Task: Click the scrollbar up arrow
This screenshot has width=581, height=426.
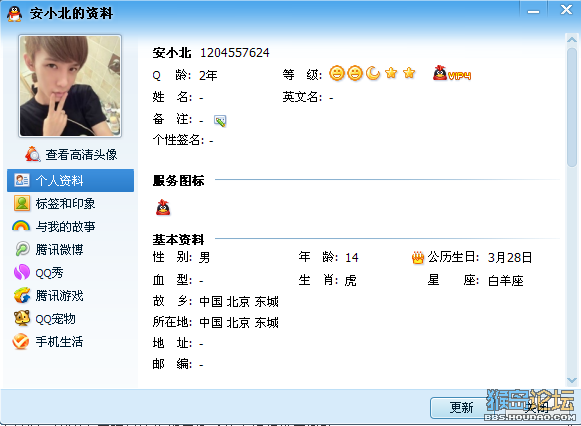Action: pyautogui.click(x=571, y=39)
